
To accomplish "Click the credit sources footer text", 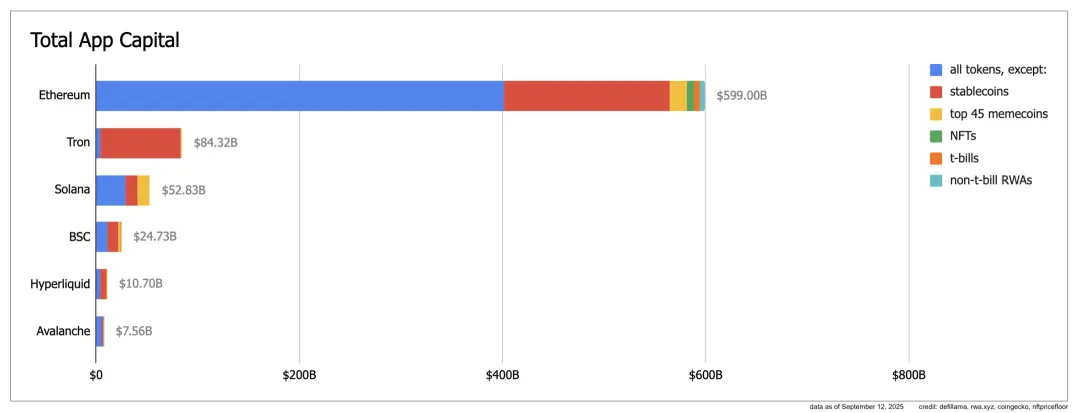I will 995,407.
